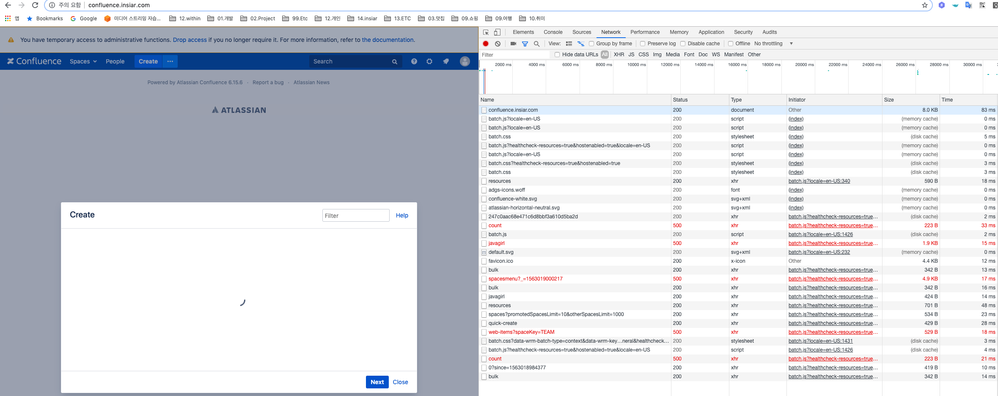Click the red record network log button

pyautogui.click(x=486, y=44)
